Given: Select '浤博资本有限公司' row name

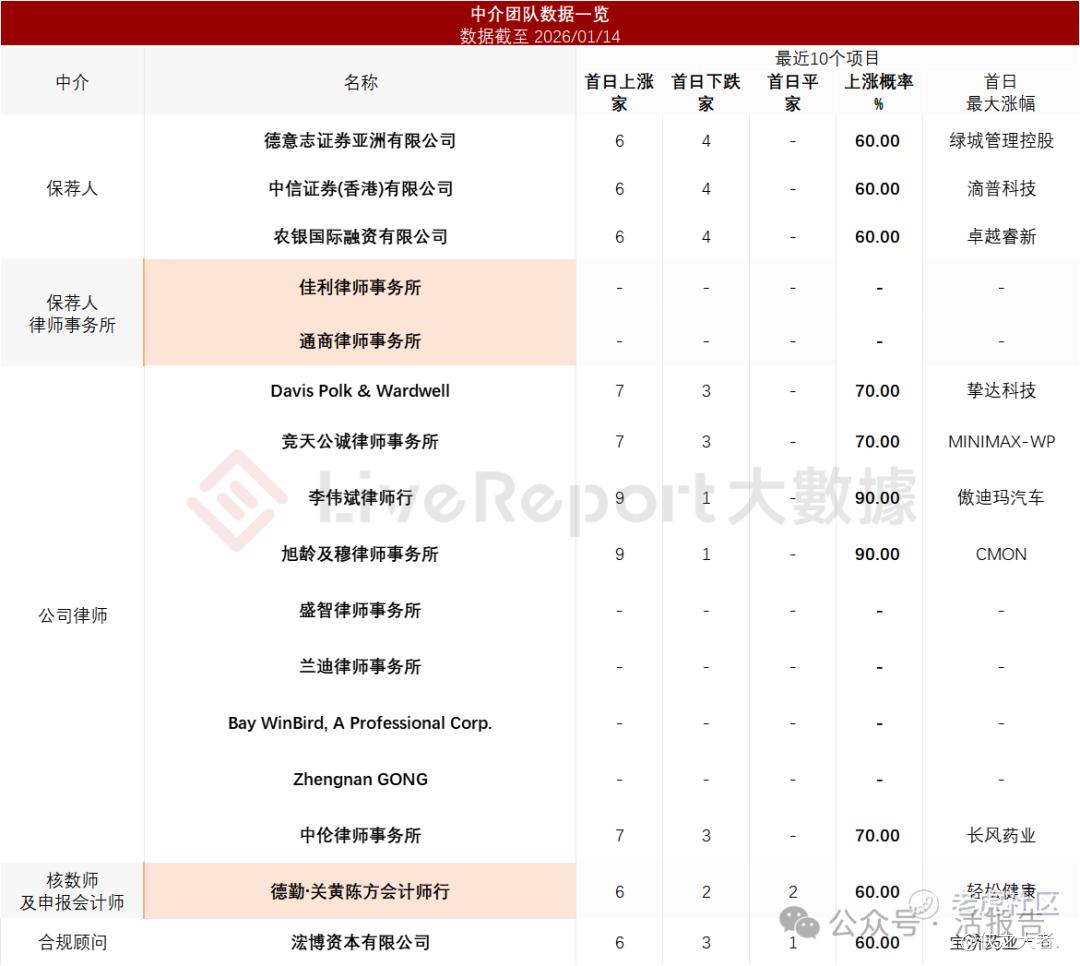Looking at the screenshot, I should pyautogui.click(x=360, y=942).
